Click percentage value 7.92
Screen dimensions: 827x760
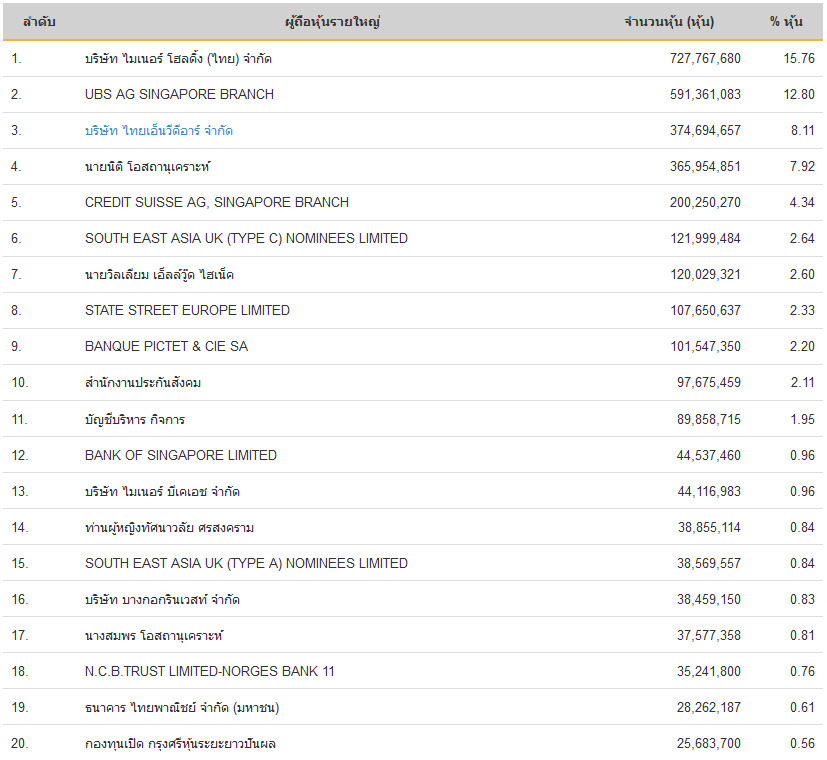pyautogui.click(x=802, y=167)
